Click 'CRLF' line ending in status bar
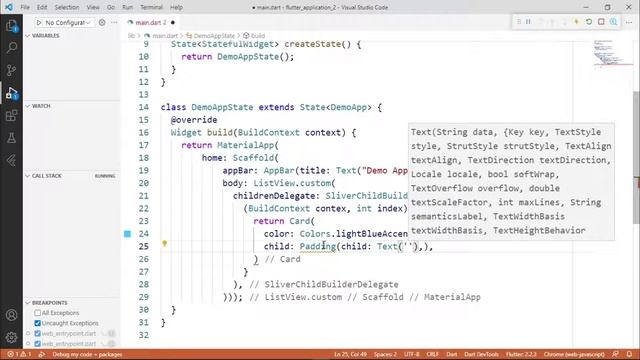The width and height of the screenshot is (640, 360). point(433,354)
